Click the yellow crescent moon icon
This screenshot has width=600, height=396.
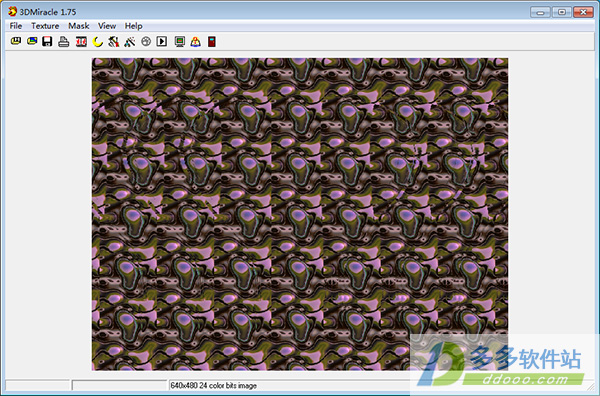[x=98, y=41]
